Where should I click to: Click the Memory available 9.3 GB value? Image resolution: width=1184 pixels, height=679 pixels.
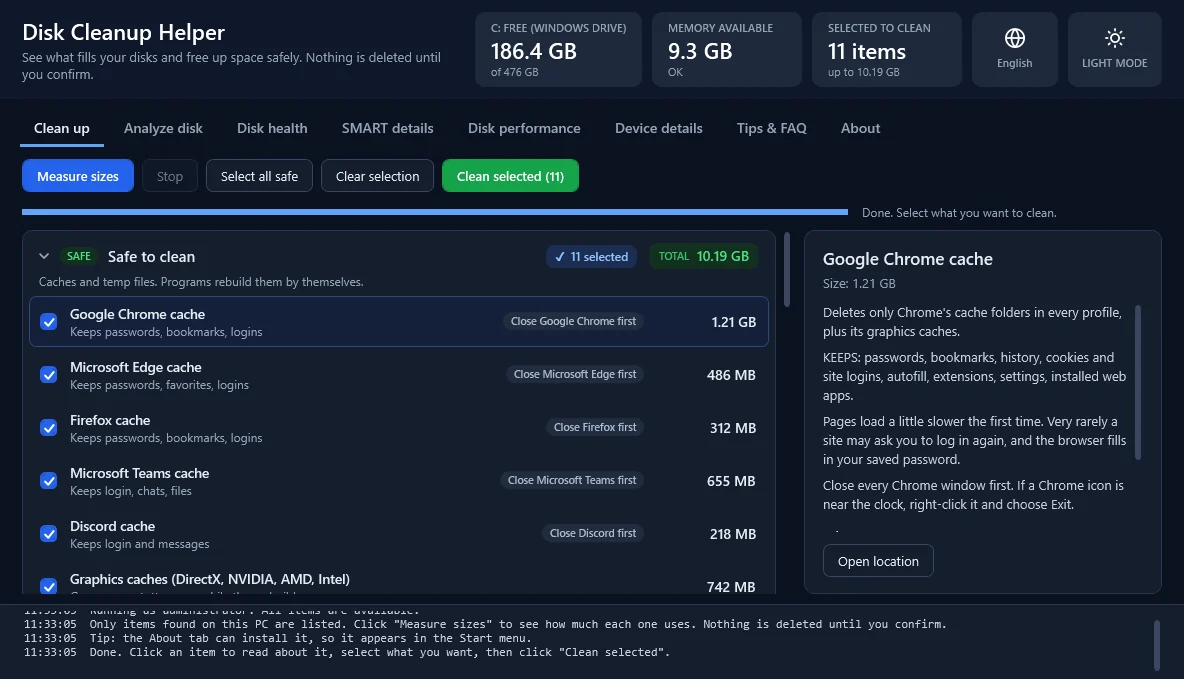click(700, 51)
